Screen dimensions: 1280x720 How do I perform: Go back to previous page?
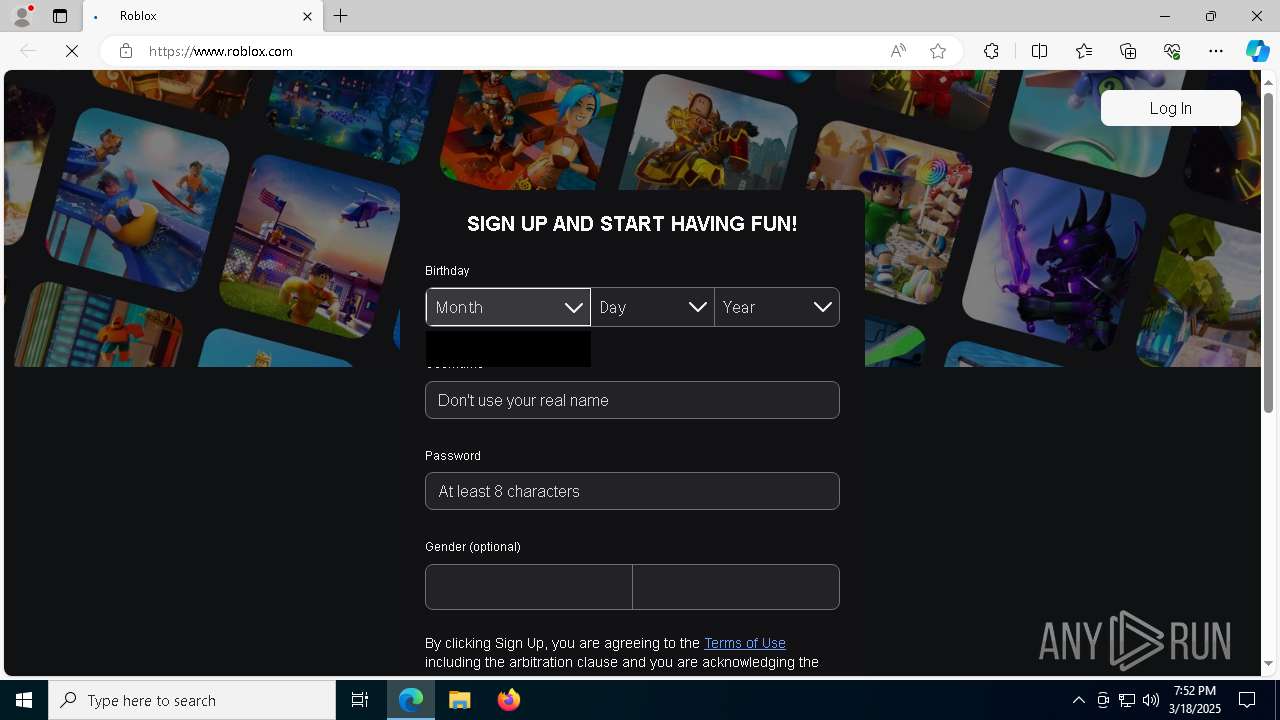coord(28,51)
